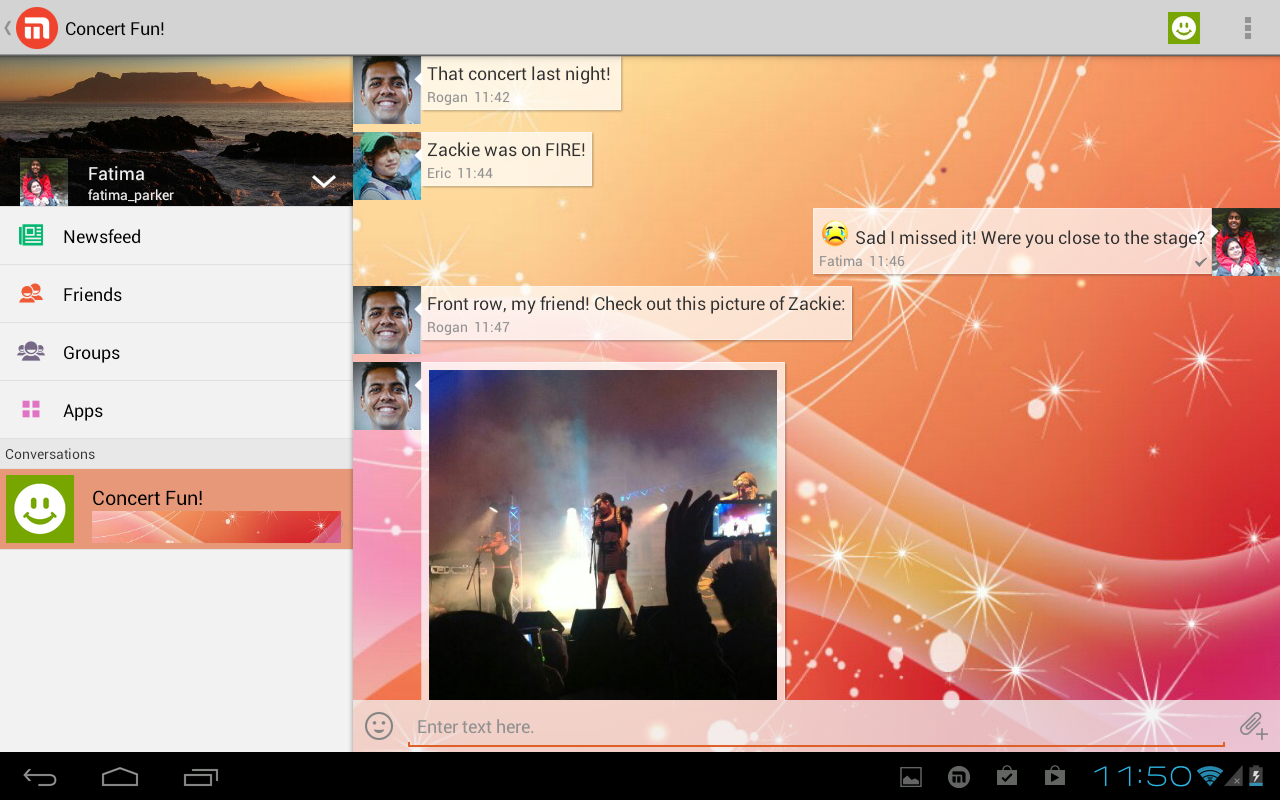This screenshot has height=800, width=1280.
Task: Click the 'Conversations' section header
Action: [176, 454]
